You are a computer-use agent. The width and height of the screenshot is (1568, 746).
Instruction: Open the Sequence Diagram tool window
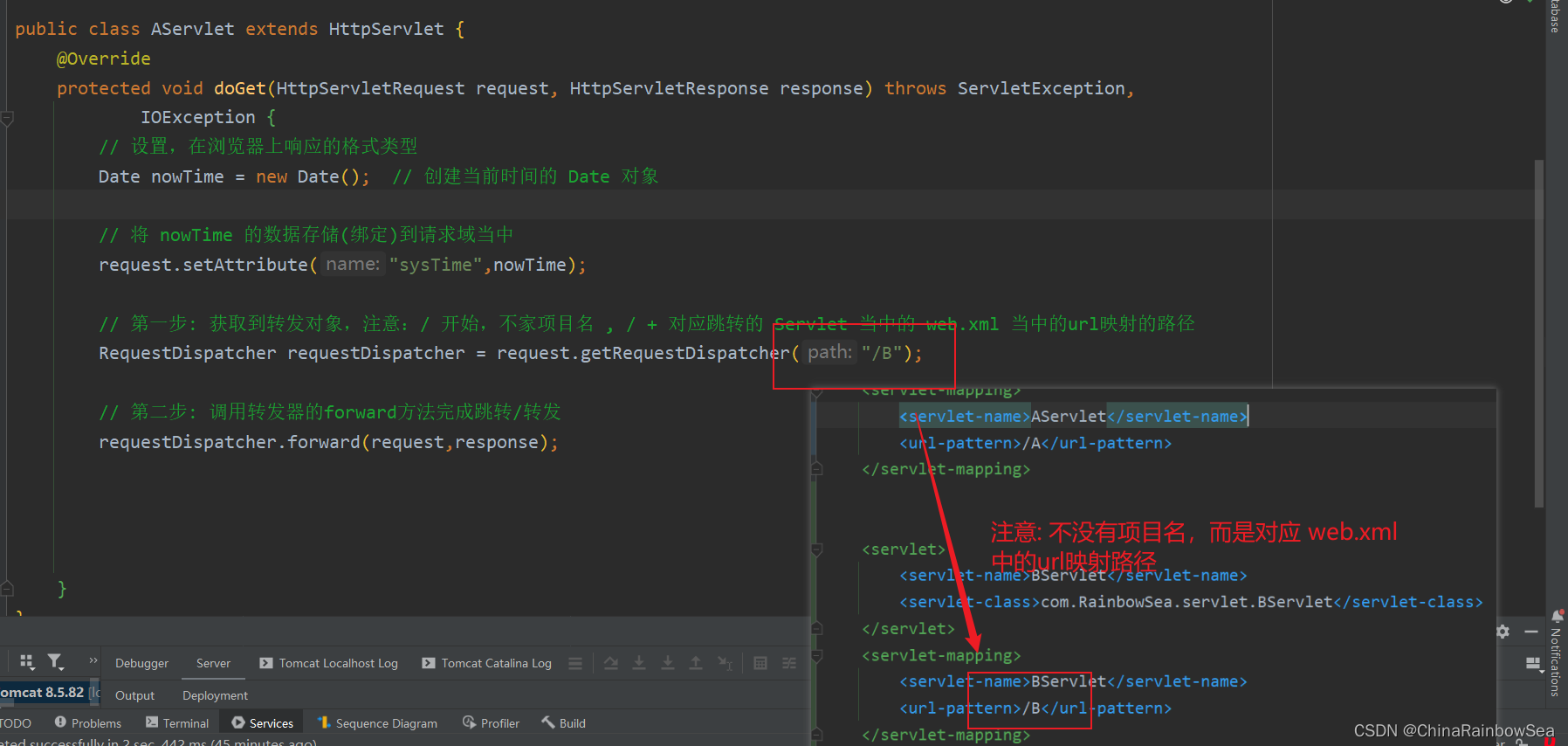tap(377, 722)
